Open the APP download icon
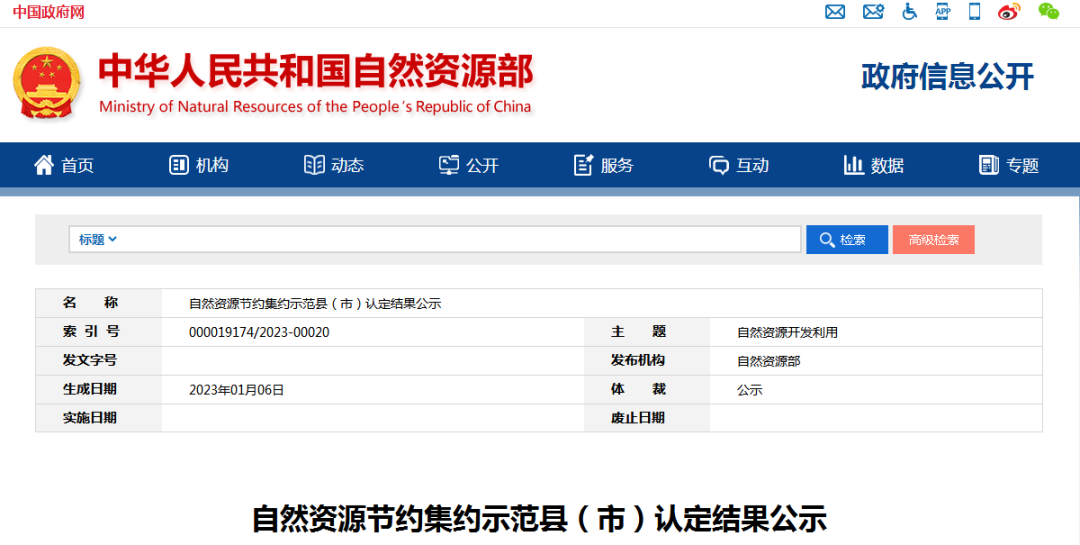 (942, 12)
